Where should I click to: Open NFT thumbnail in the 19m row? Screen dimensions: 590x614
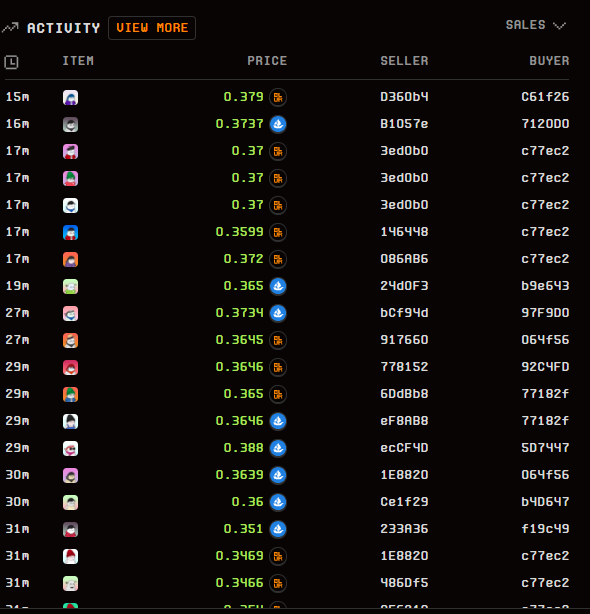70,286
